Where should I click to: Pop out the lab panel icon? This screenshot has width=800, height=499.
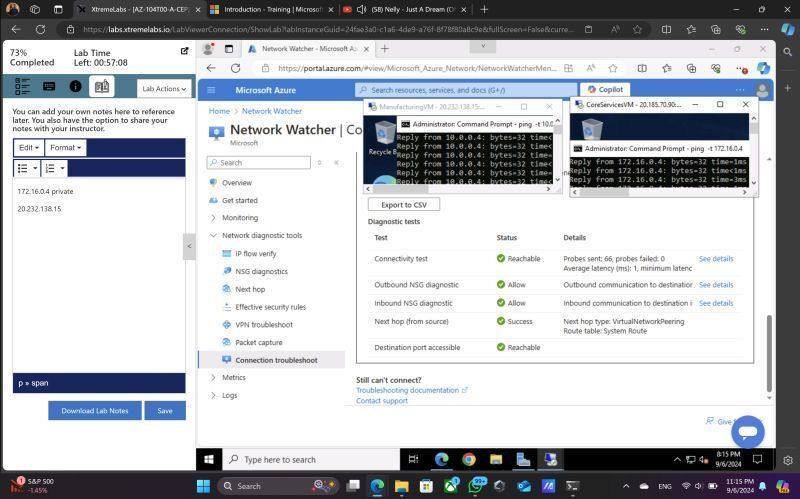[185, 51]
